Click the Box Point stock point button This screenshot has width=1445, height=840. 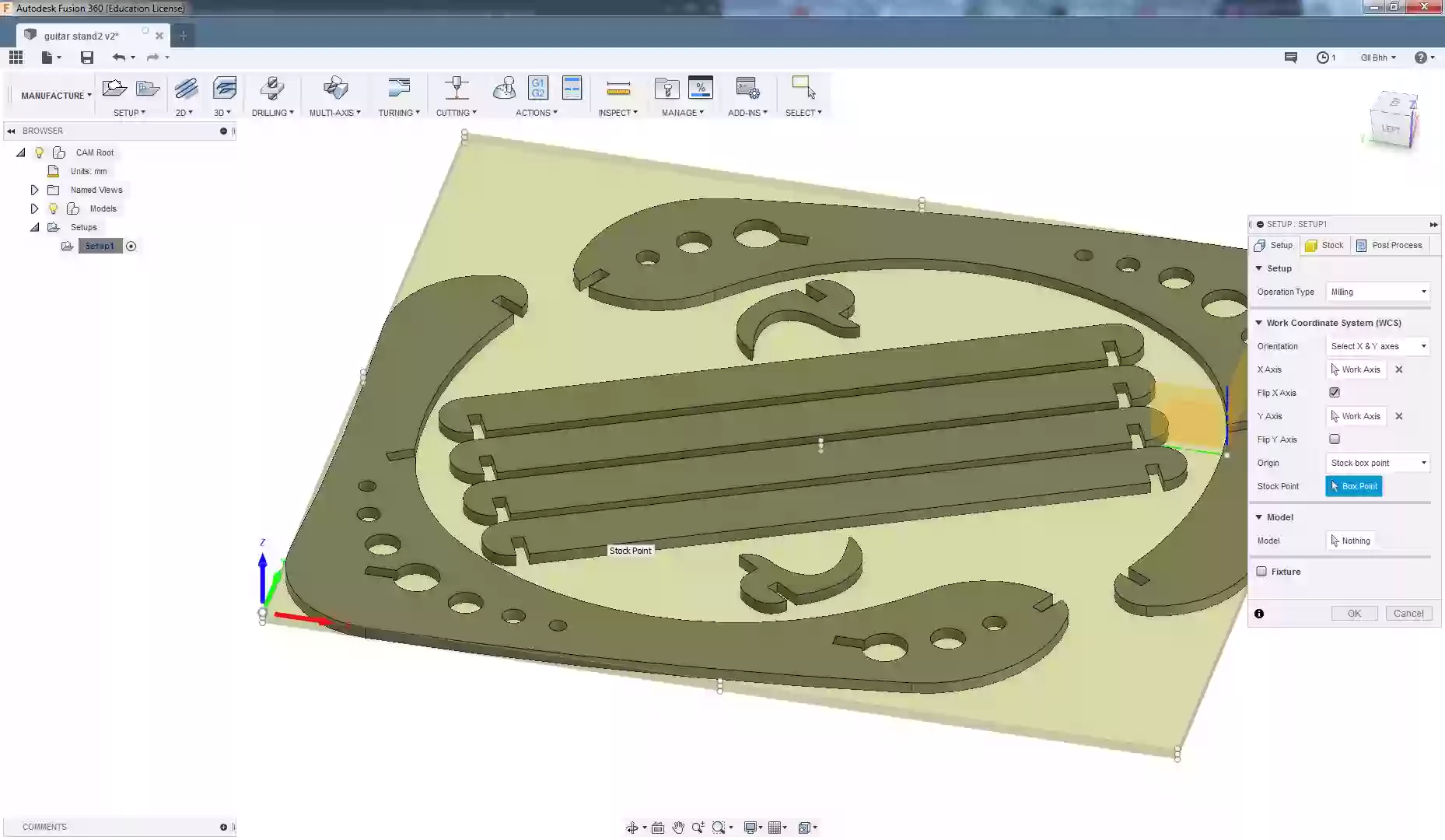point(1354,486)
